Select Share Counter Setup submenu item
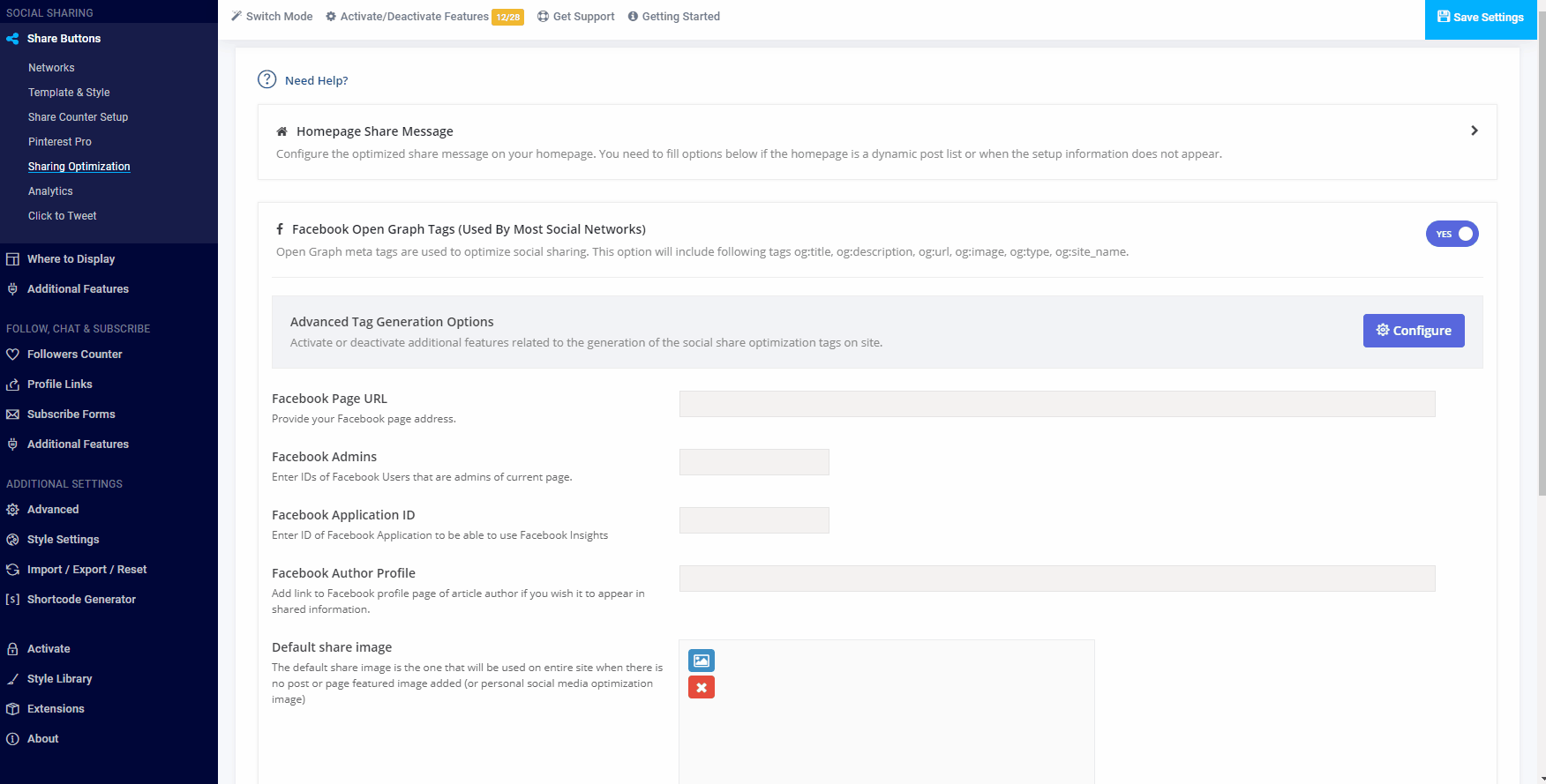This screenshot has height=784, width=1546. click(78, 117)
